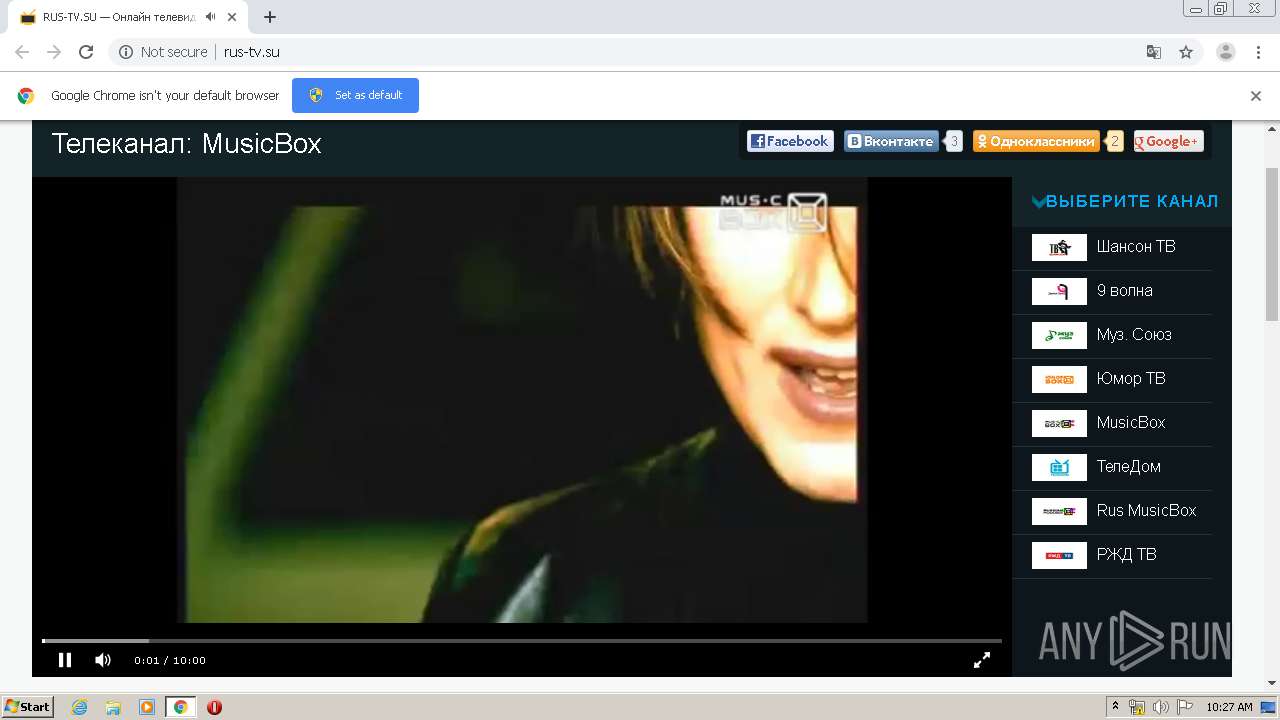
Task: Enter fullscreen video mode
Action: point(982,660)
